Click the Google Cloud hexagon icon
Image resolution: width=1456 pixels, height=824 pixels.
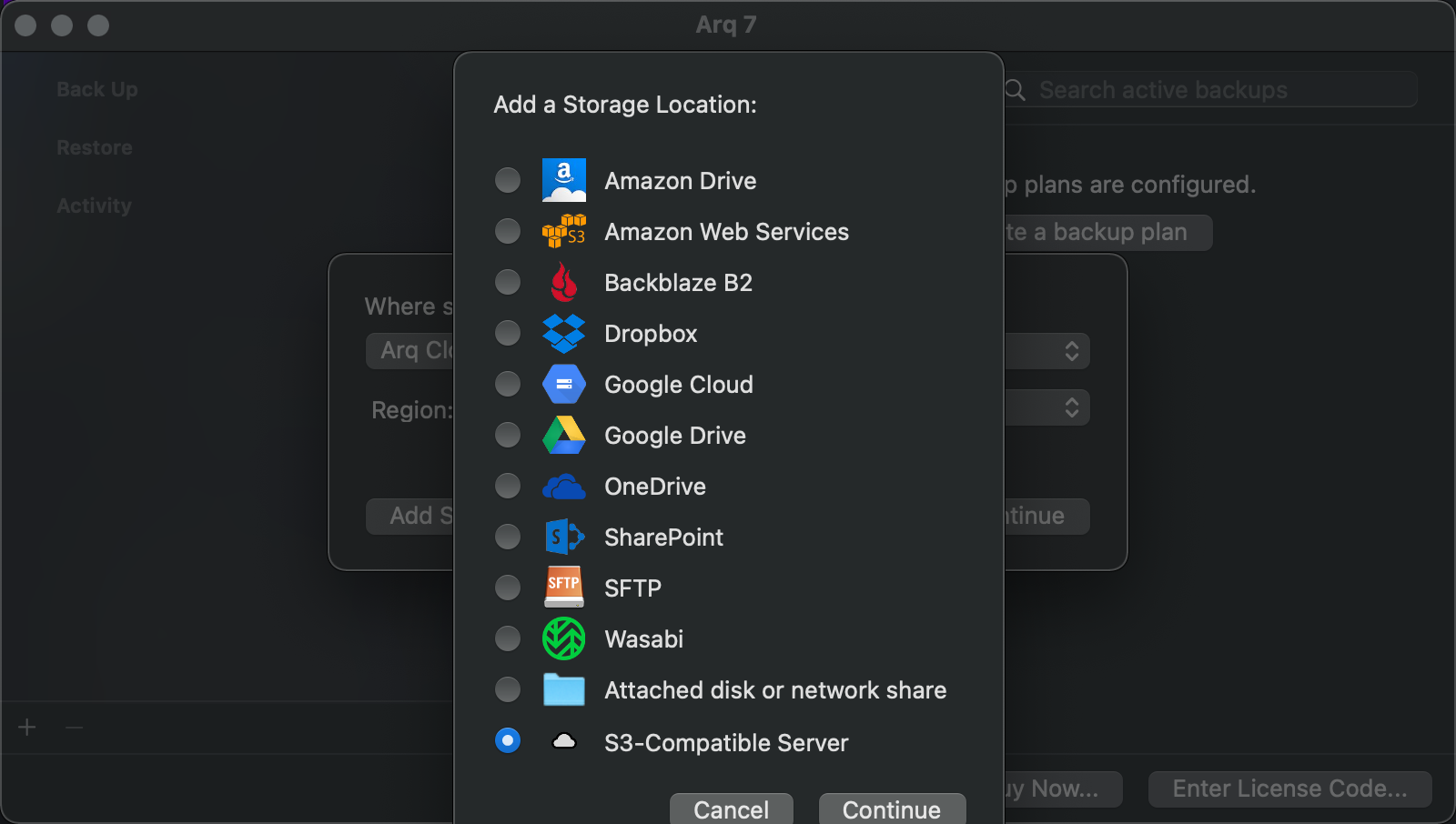(x=563, y=385)
